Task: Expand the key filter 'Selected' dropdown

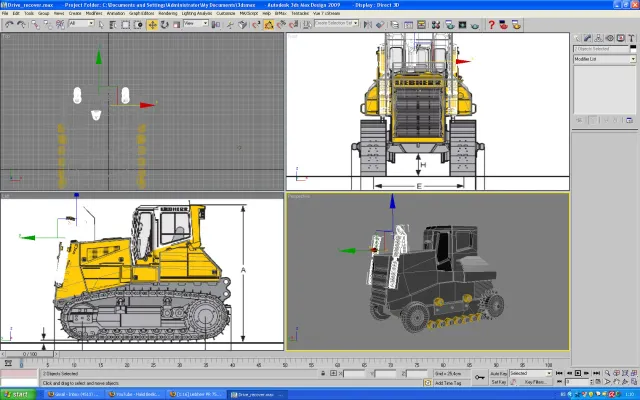Action: pyautogui.click(x=549, y=373)
